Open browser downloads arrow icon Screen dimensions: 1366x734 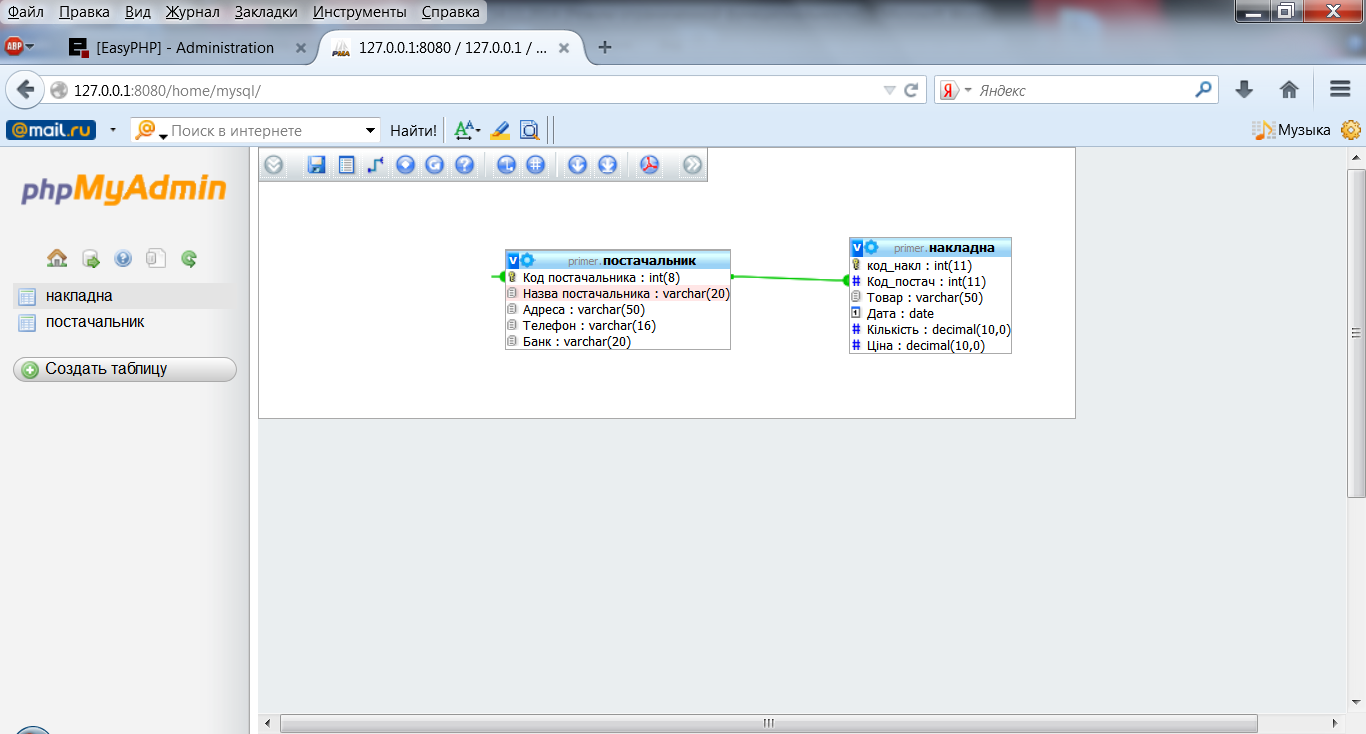[x=1244, y=90]
